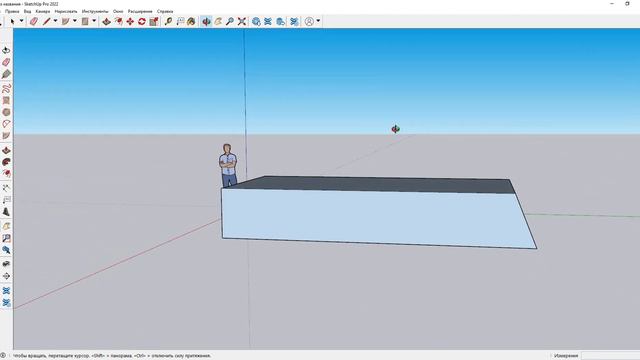The image size is (640, 360).
Task: Open Extension Manager from top toolbar
Action: coord(294,21)
